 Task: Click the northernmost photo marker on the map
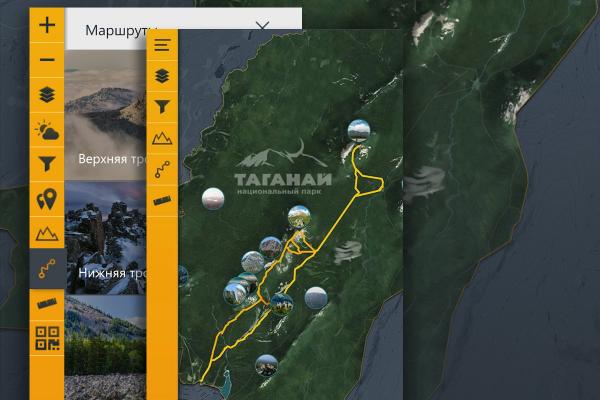pyautogui.click(x=358, y=130)
